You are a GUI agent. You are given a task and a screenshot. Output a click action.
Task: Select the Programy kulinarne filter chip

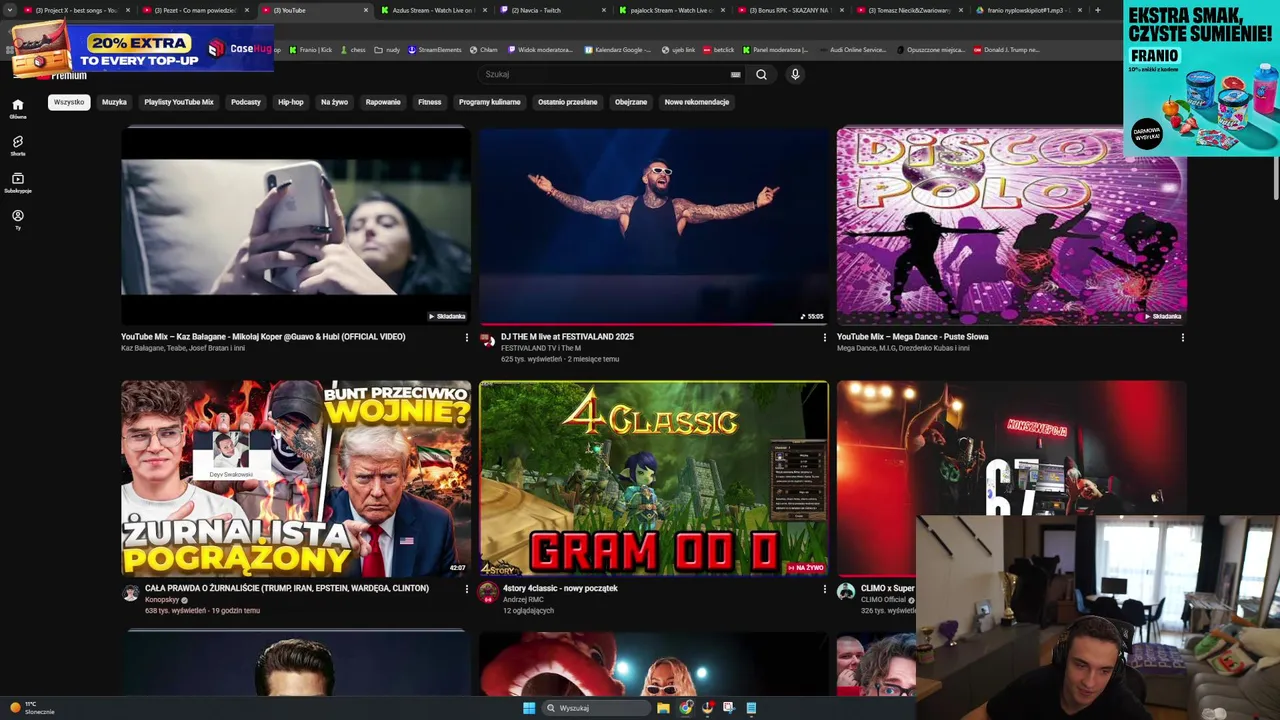point(490,102)
